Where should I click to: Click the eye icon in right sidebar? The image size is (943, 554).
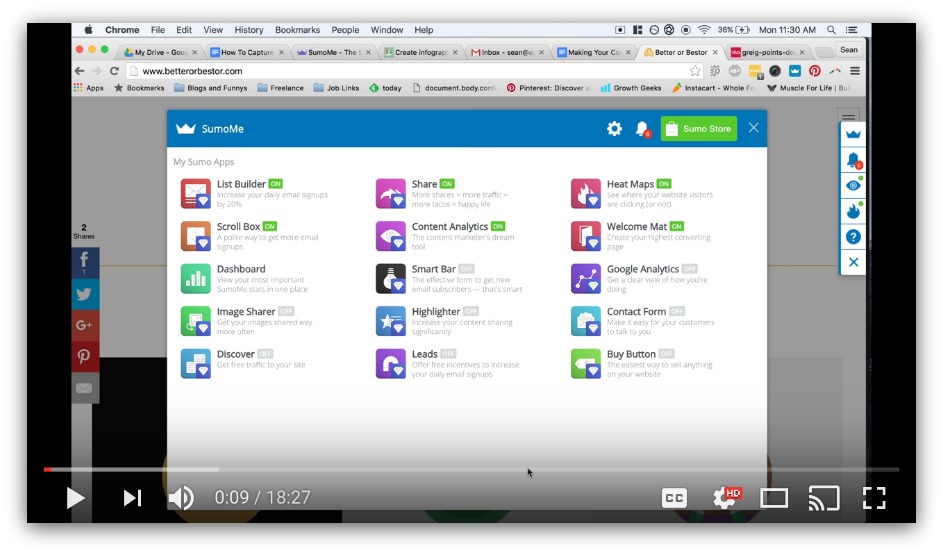point(853,185)
